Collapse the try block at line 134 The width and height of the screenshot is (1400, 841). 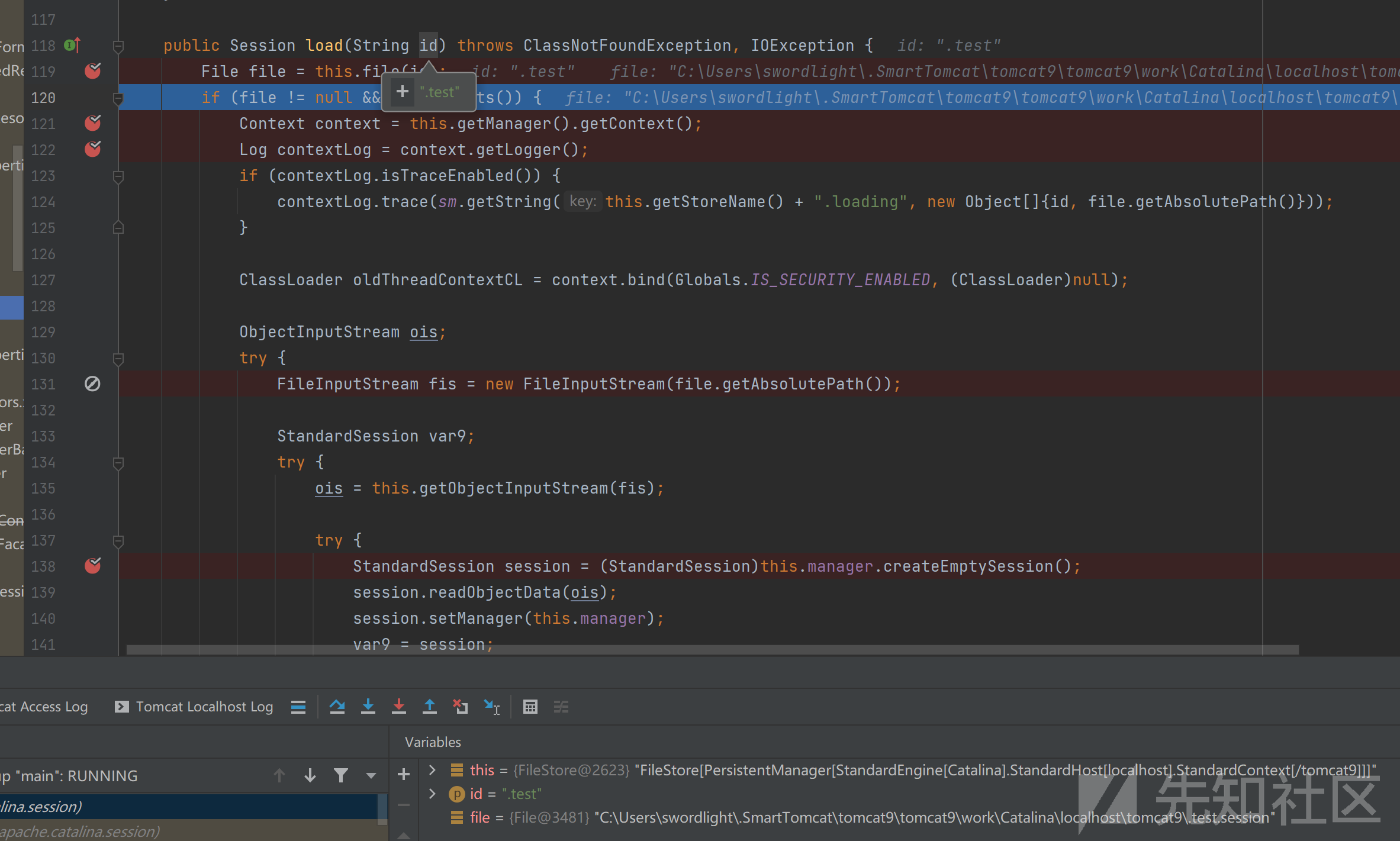pos(118,462)
